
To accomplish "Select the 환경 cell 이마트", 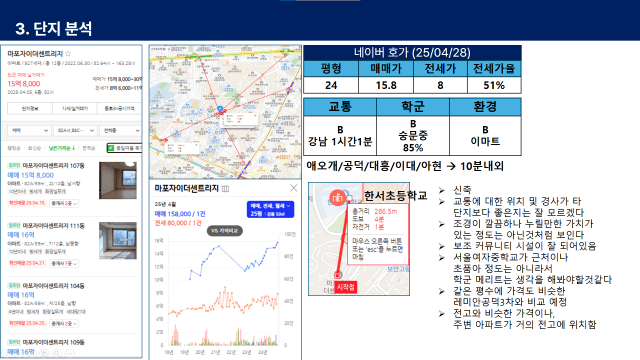I will 485,136.
